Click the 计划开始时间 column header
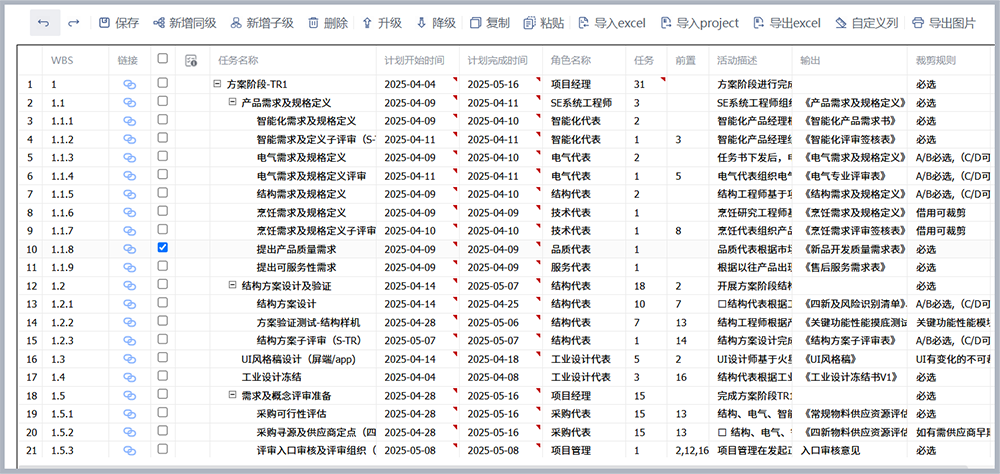Screen dimensions: 1000x474 coord(414,61)
